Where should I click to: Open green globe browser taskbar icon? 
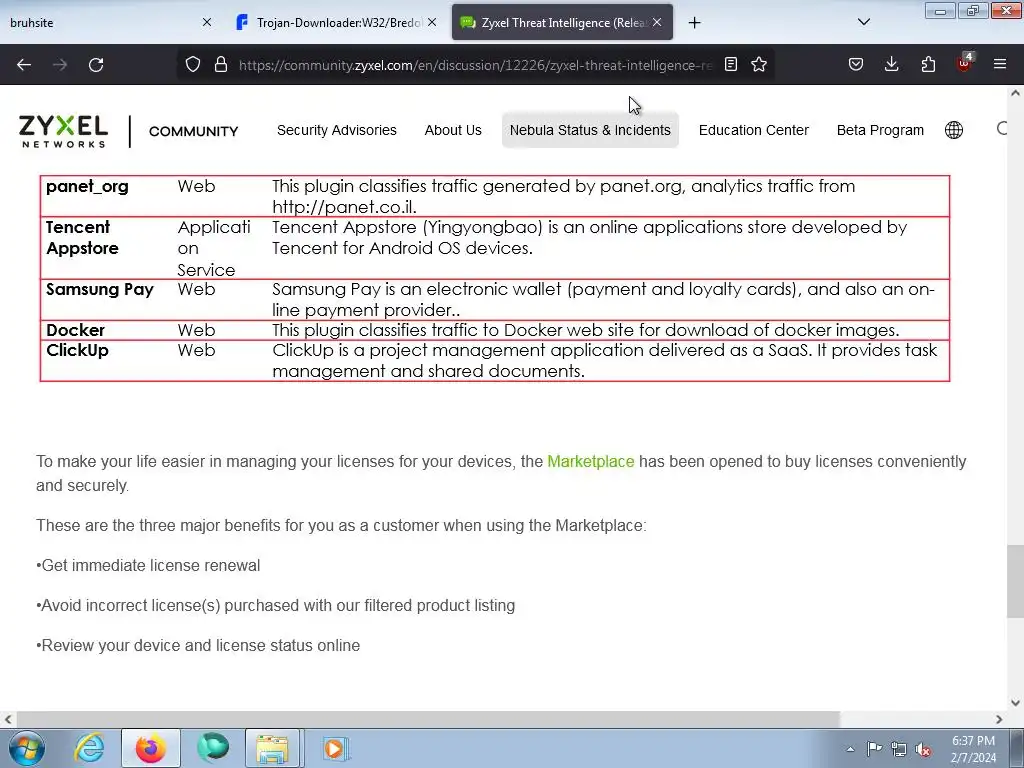[x=213, y=748]
